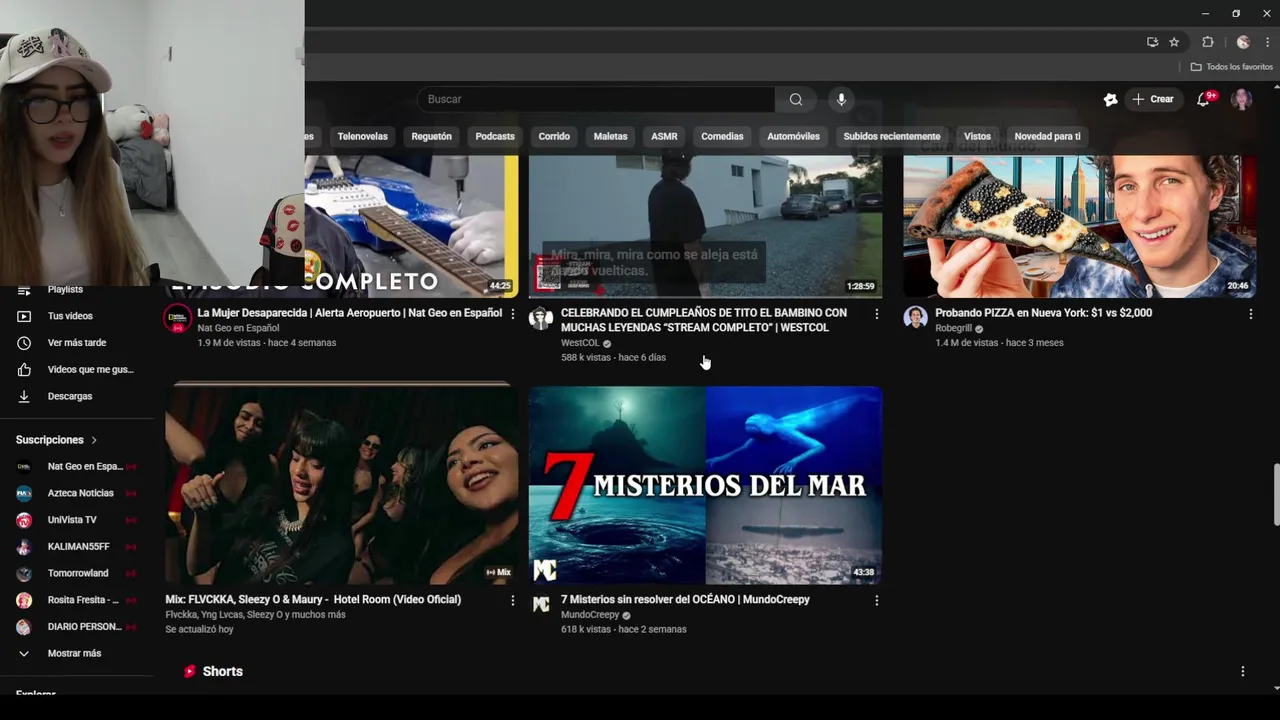
Task: Select Novedad para ti filter chip
Action: click(1047, 136)
